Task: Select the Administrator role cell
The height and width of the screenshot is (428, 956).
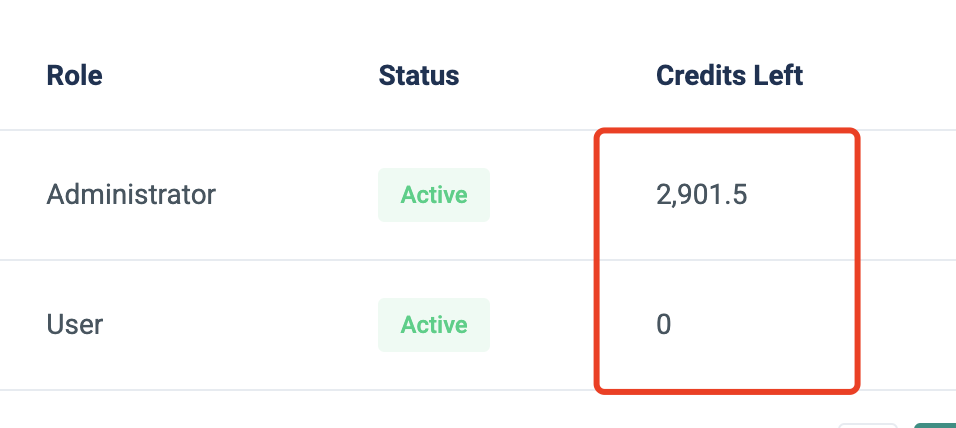Action: 131,194
